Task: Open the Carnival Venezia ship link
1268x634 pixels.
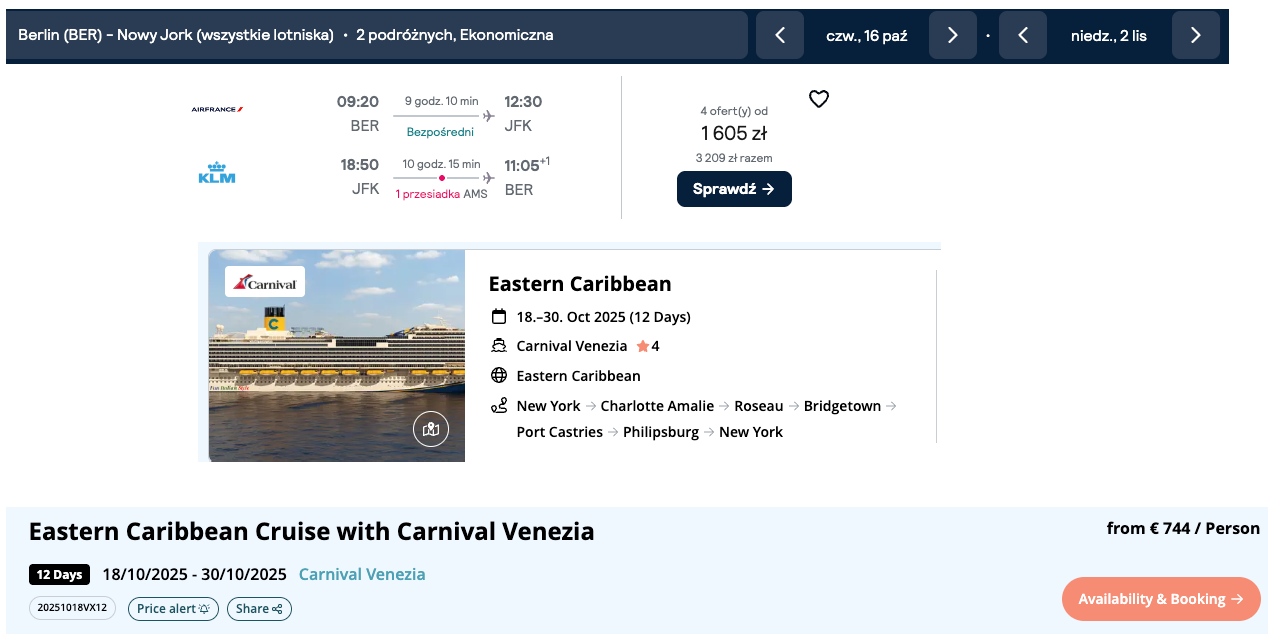Action: pos(362,574)
